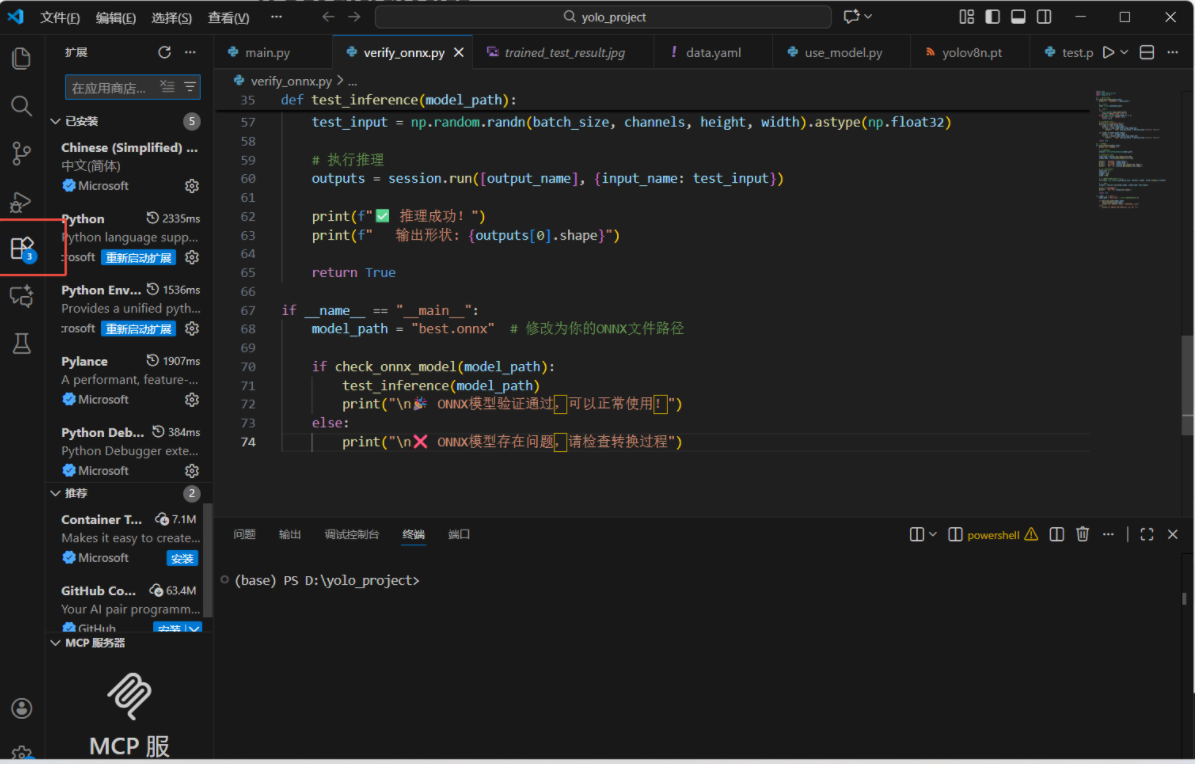This screenshot has height=764, width=1196.
Task: Open the Chat view icon
Action: point(21,296)
